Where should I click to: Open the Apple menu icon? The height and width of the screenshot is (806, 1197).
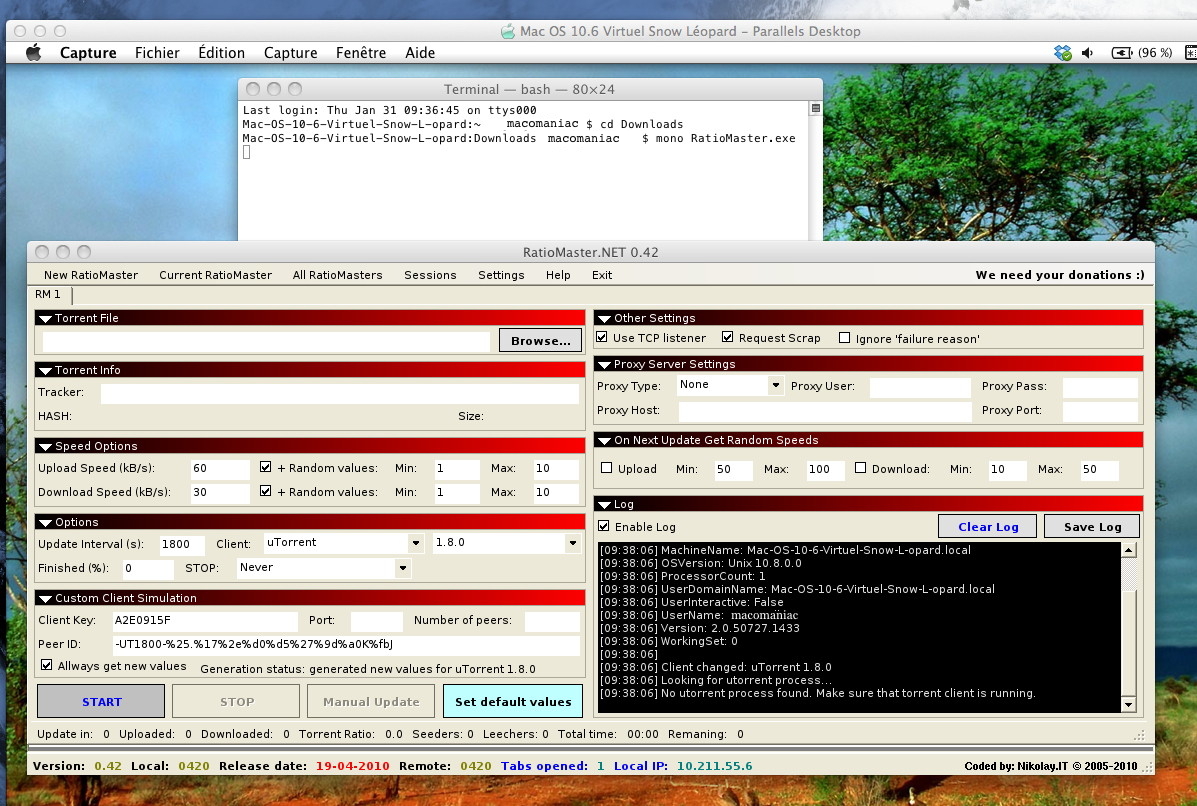(34, 53)
